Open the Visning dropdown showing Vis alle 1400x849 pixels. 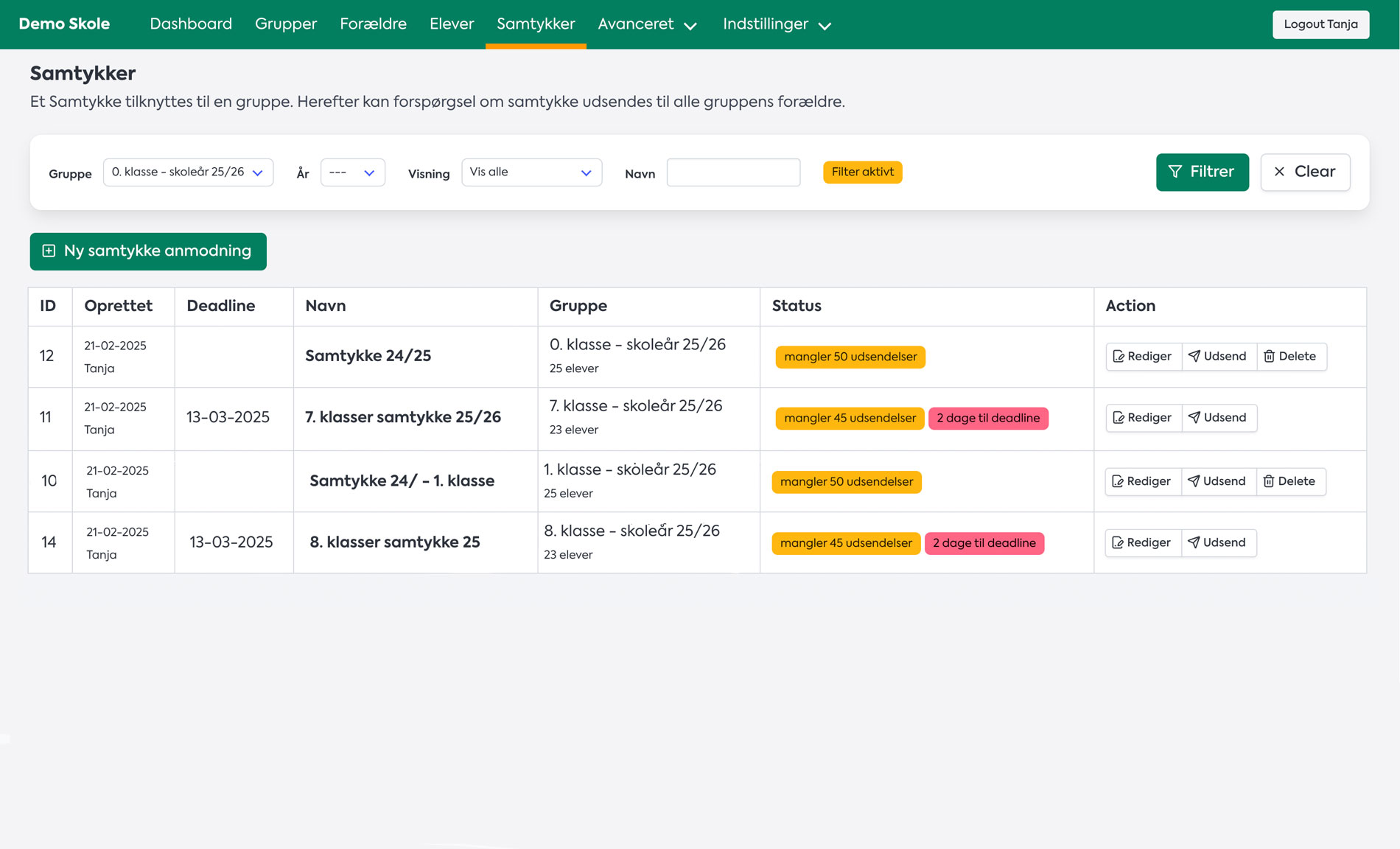tap(531, 172)
